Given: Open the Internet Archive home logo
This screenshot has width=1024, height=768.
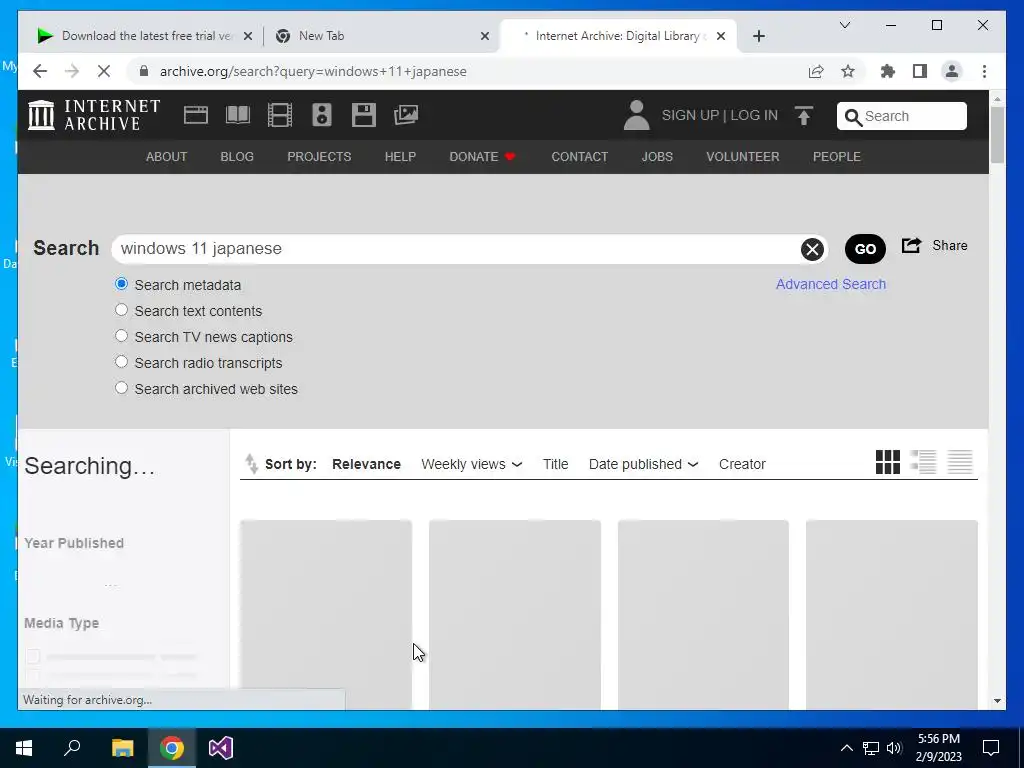Looking at the screenshot, I should click(94, 115).
